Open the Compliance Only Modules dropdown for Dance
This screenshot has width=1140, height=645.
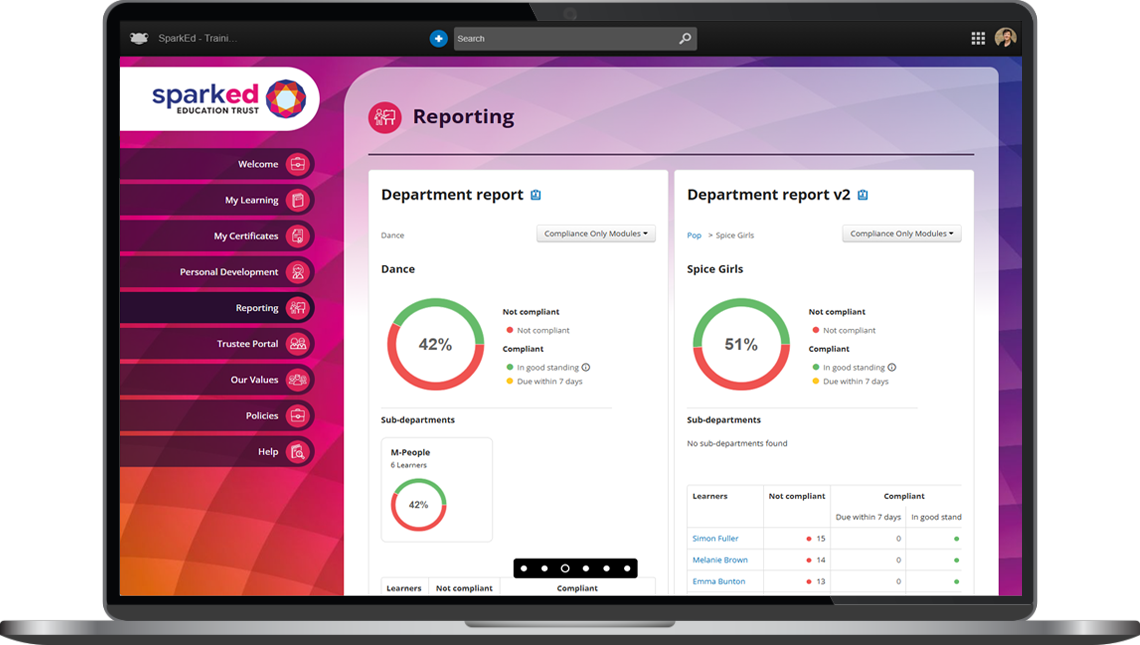point(595,233)
